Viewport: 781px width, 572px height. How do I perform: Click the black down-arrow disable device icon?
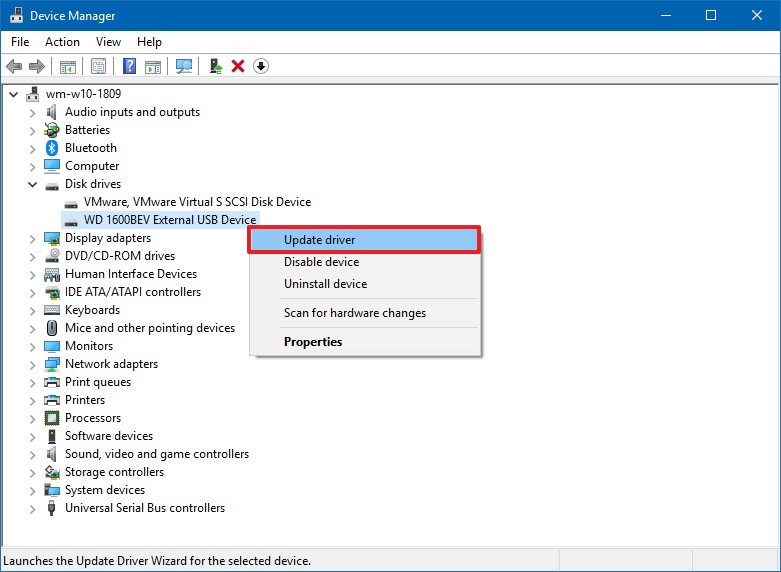pyautogui.click(x=261, y=66)
